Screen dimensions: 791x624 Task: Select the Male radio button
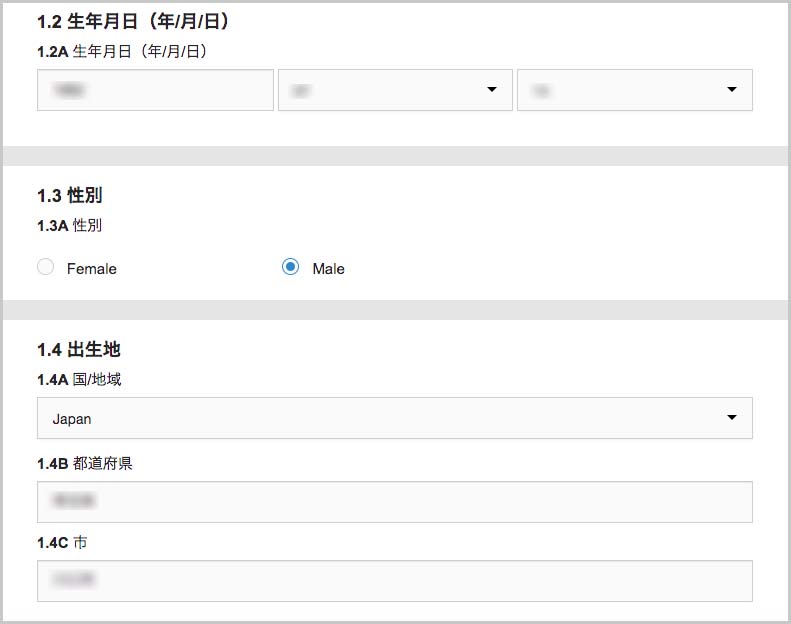290,267
